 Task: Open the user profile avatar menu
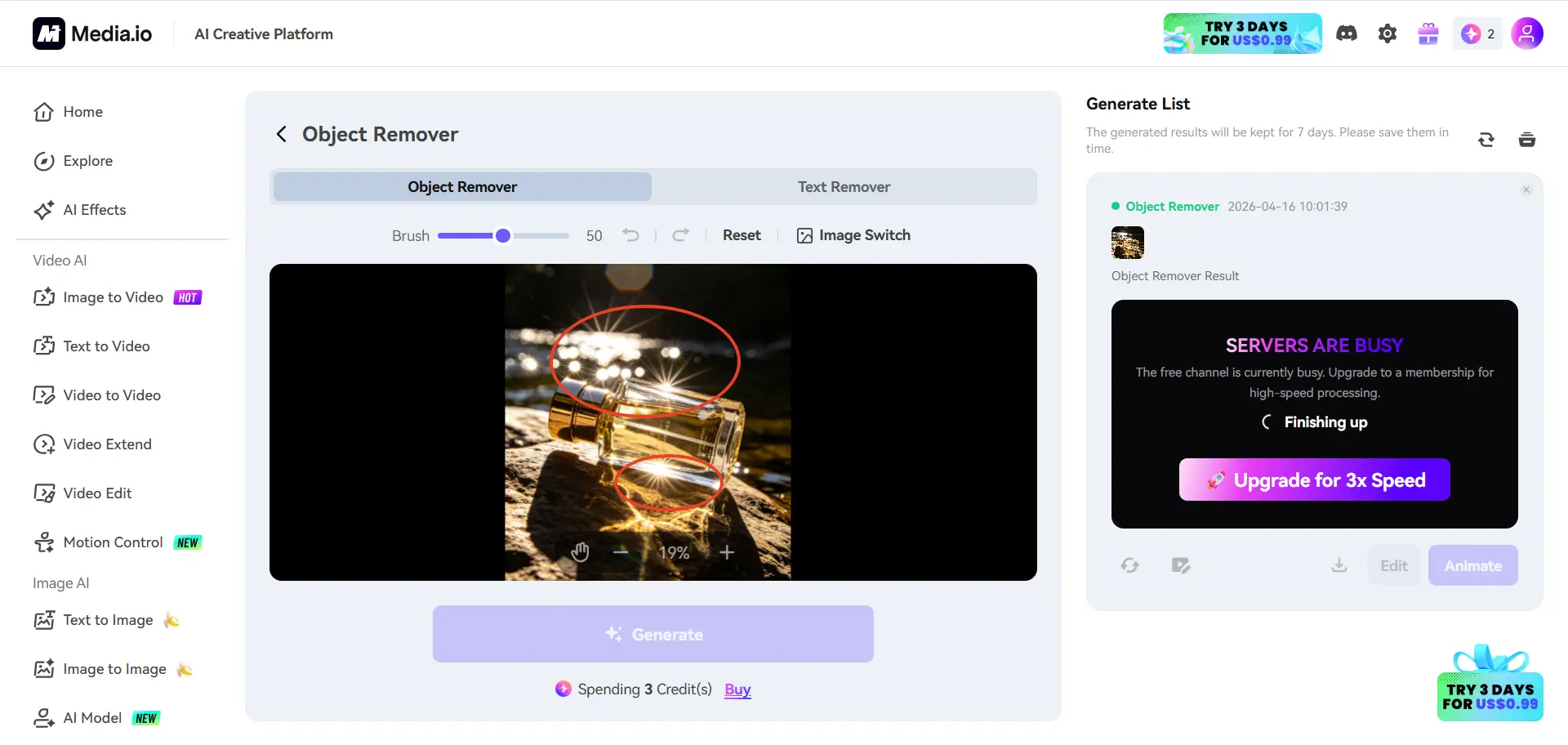click(1526, 33)
